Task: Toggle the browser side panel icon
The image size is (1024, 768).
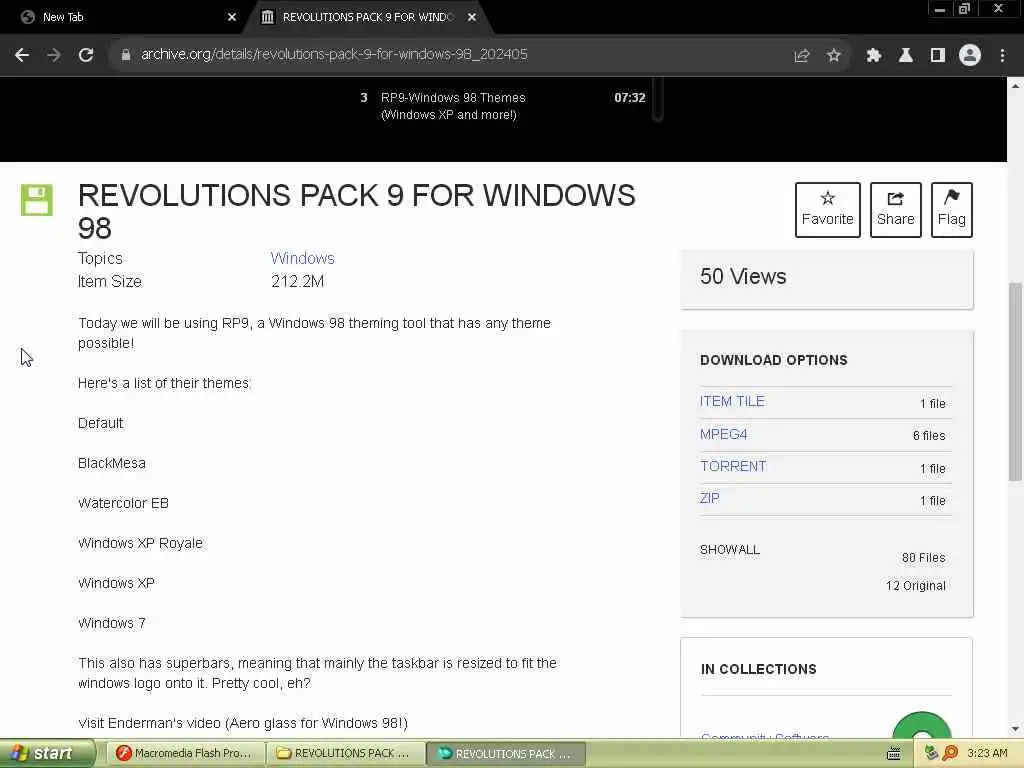Action: coord(937,56)
